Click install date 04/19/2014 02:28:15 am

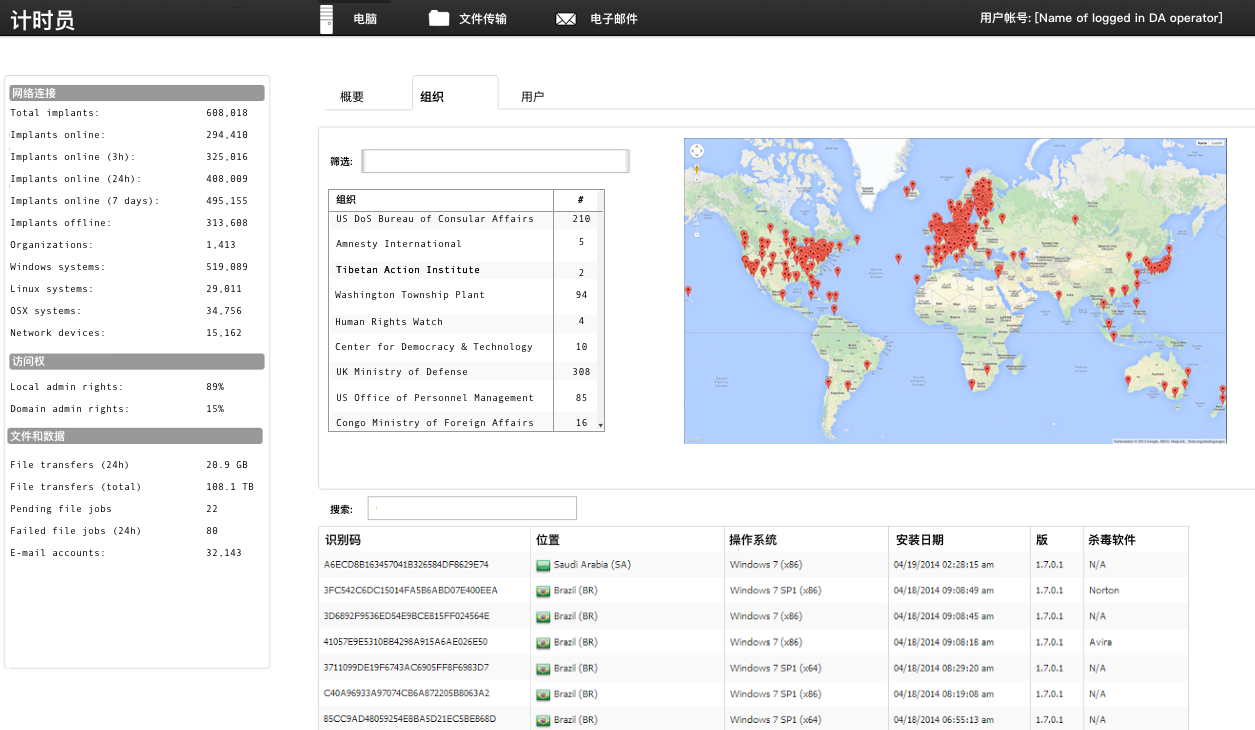click(943, 565)
